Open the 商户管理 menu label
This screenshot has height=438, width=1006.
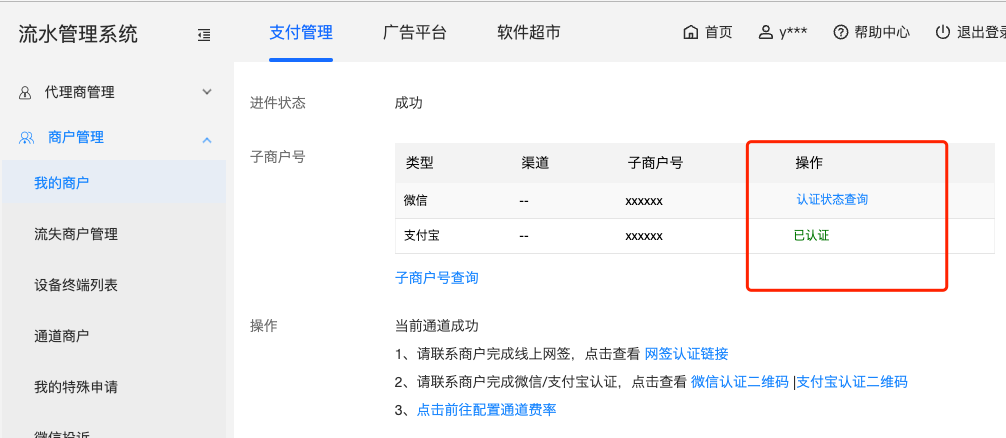click(x=76, y=137)
